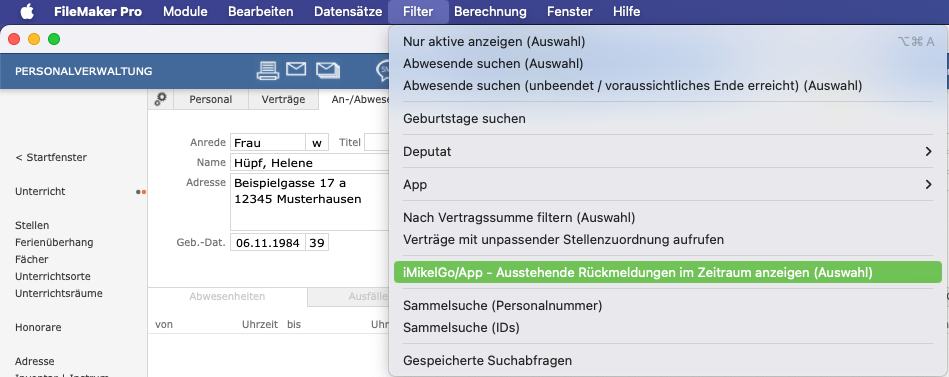Open the Abwesenheiten sub-tab
Image resolution: width=949 pixels, height=377 pixels.
point(227,297)
